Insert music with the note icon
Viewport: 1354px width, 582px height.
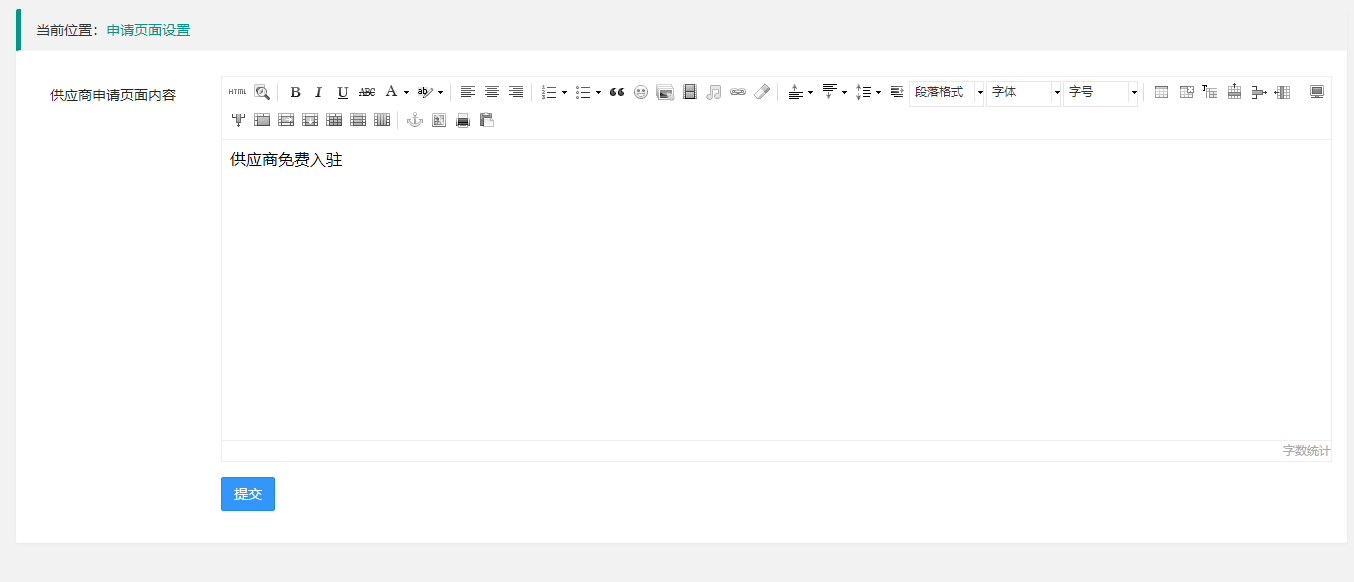[x=713, y=92]
